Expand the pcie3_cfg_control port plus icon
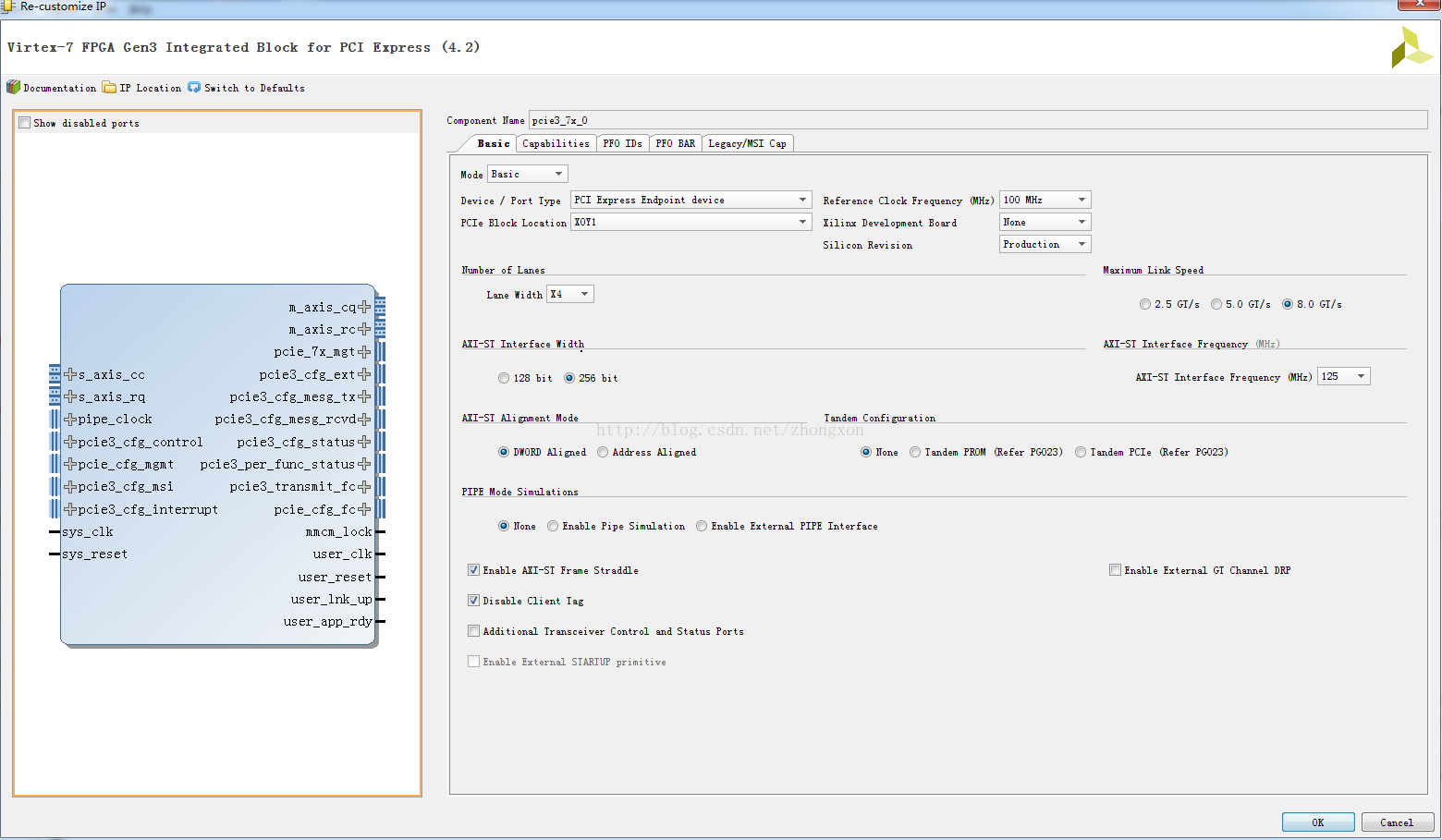Image resolution: width=1442 pixels, height=840 pixels. [70, 442]
